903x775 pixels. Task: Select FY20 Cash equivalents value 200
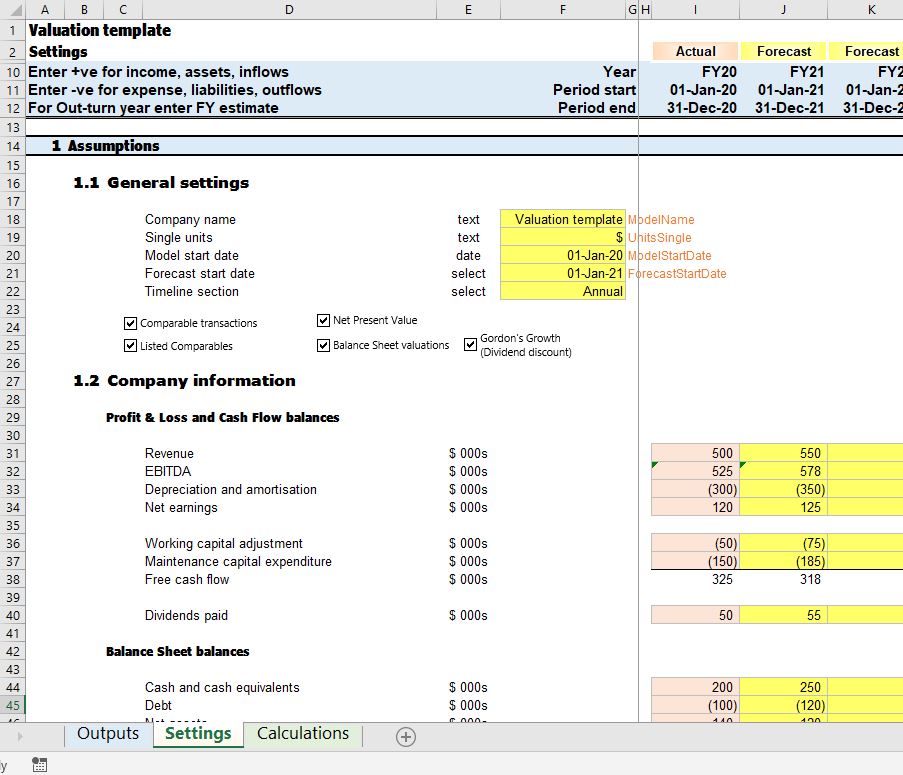tap(695, 687)
